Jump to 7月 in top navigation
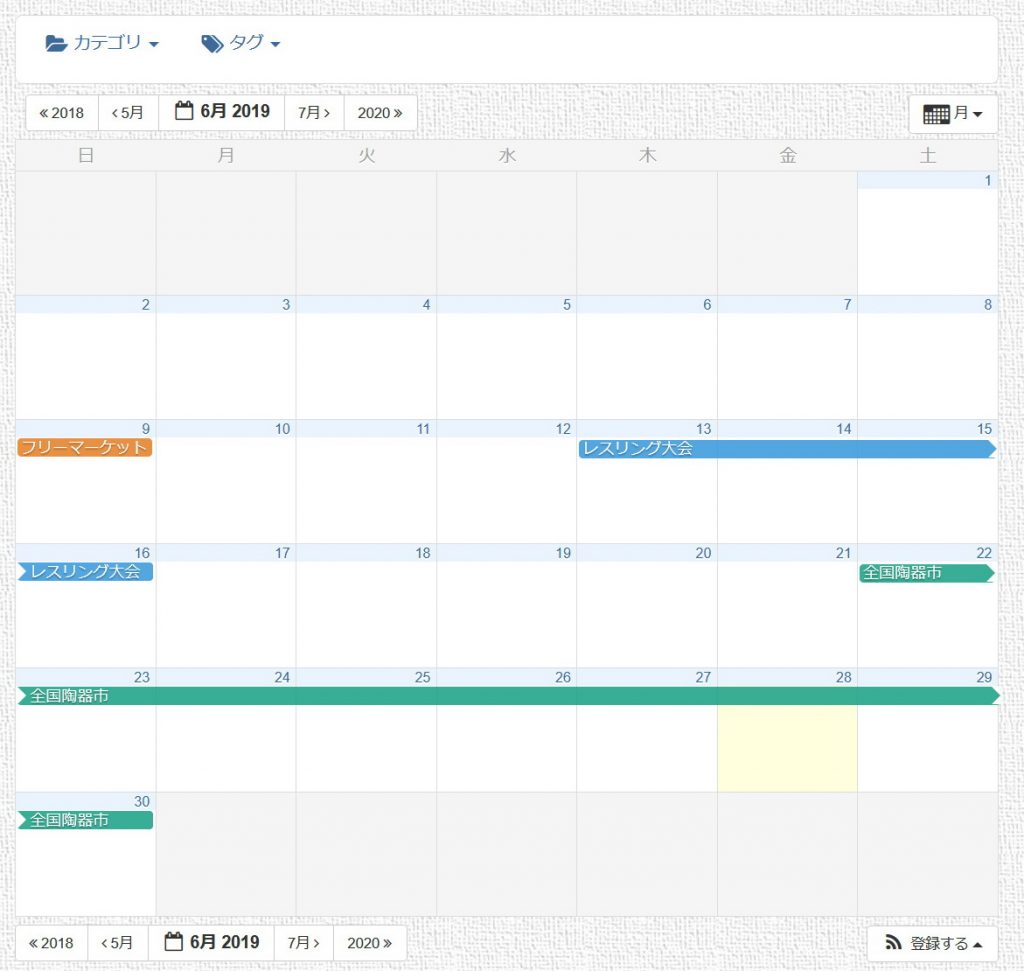Image resolution: width=1024 pixels, height=971 pixels. pos(314,112)
